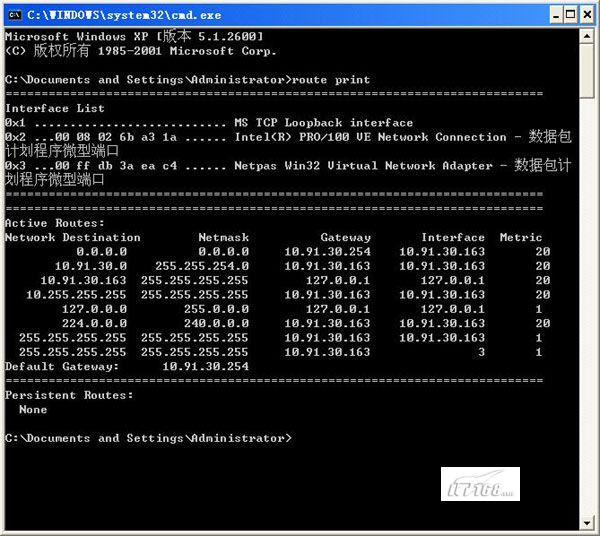Click the 'Network Destination' column header
The width and height of the screenshot is (600, 536).
point(73,238)
